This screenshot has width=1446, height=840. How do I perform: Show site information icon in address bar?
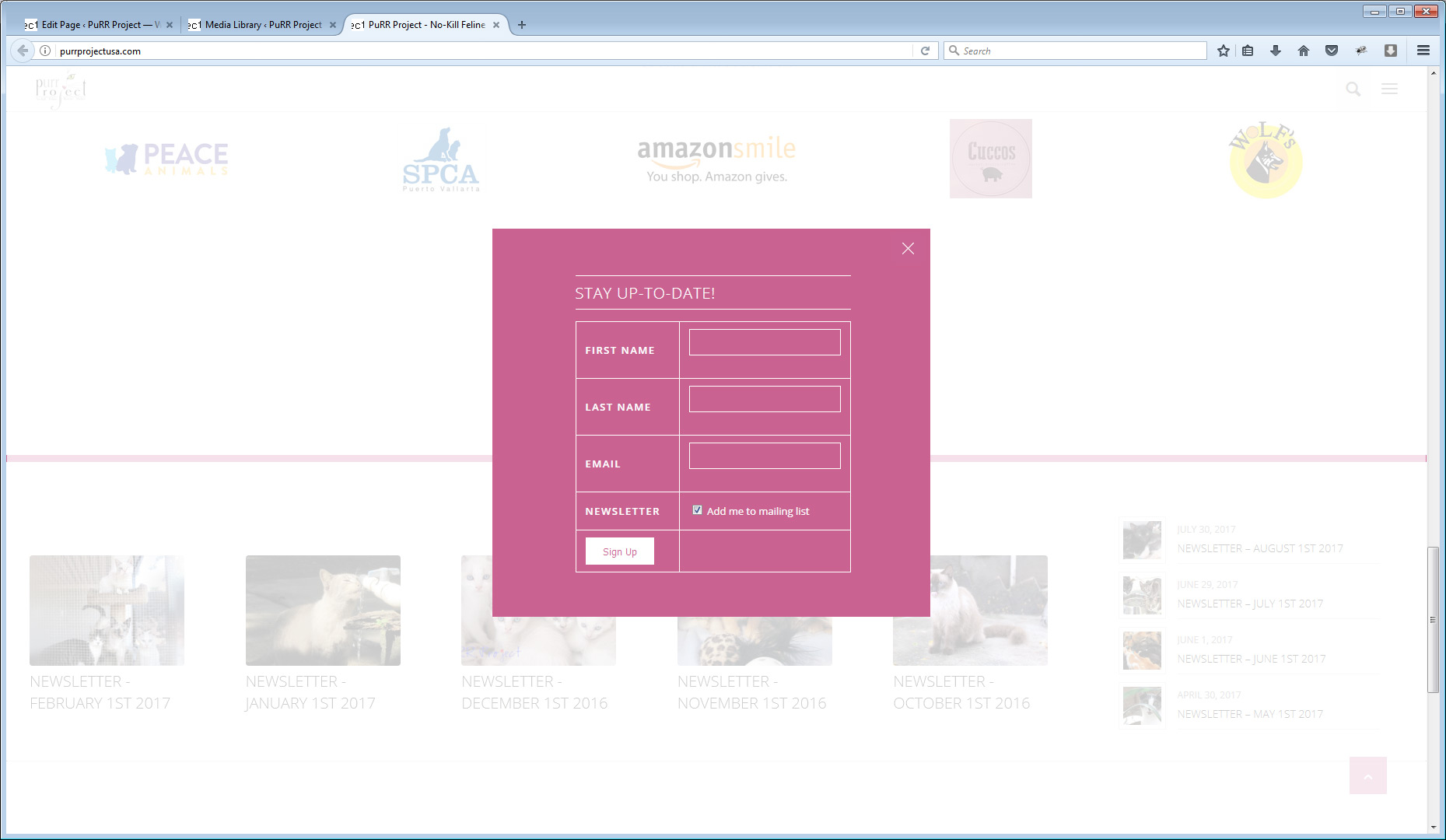45,51
